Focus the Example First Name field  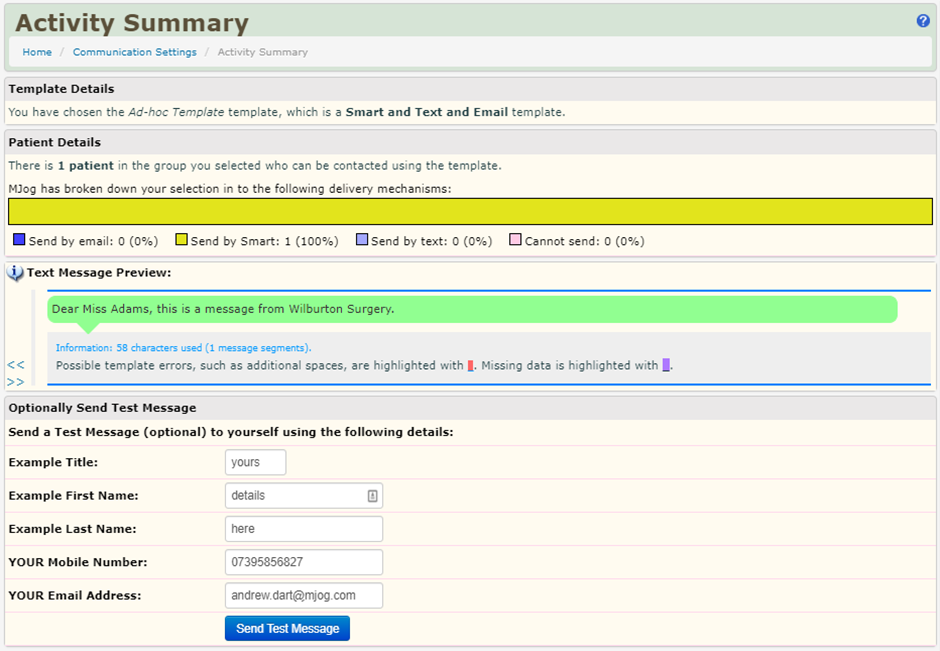[x=295, y=496]
